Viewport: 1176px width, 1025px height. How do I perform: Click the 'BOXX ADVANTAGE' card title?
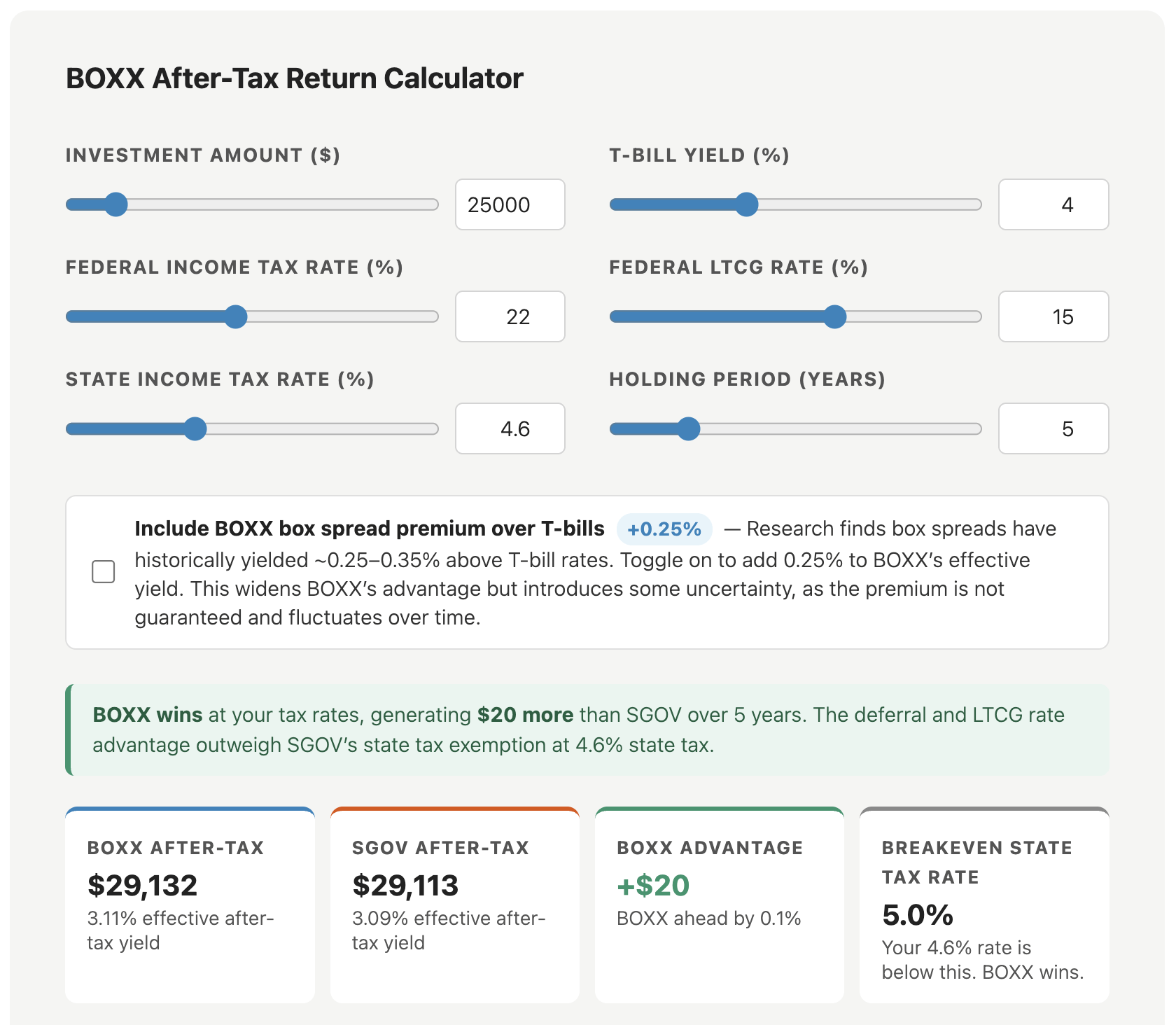tap(710, 848)
